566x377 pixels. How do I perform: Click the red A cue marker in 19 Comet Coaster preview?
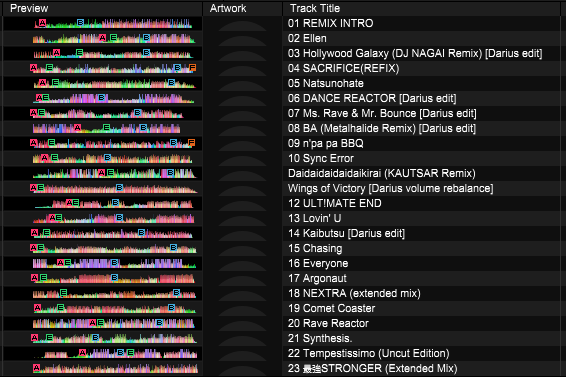click(x=38, y=308)
